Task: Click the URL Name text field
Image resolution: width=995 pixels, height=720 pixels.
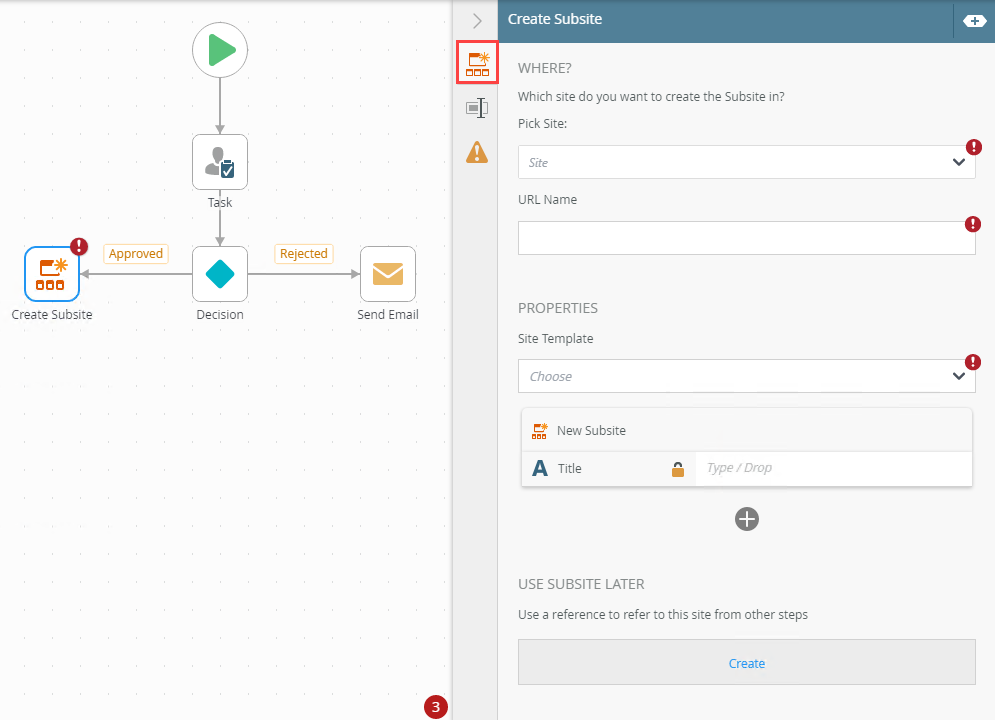Action: tap(746, 238)
